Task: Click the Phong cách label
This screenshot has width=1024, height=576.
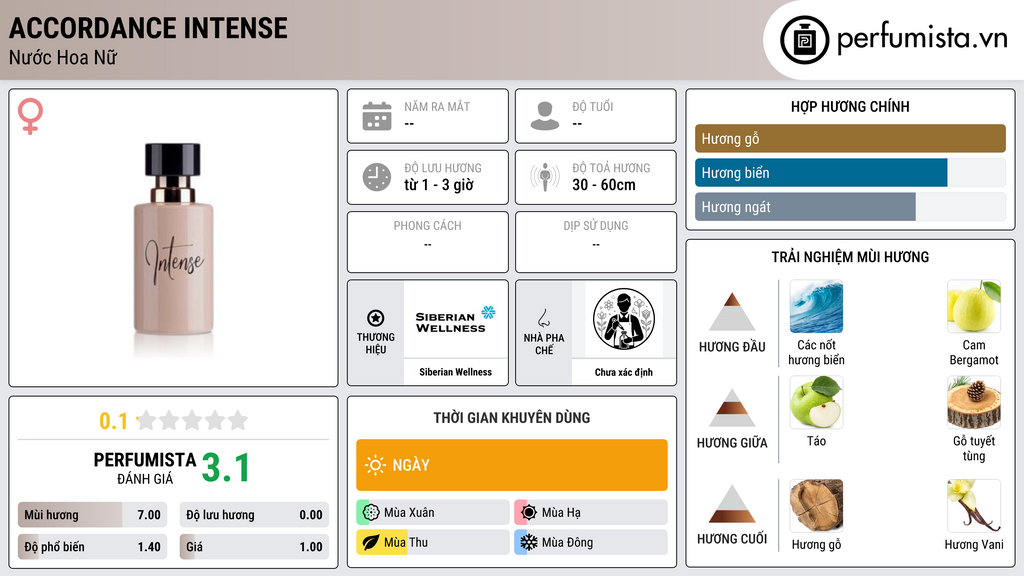Action: (x=427, y=225)
